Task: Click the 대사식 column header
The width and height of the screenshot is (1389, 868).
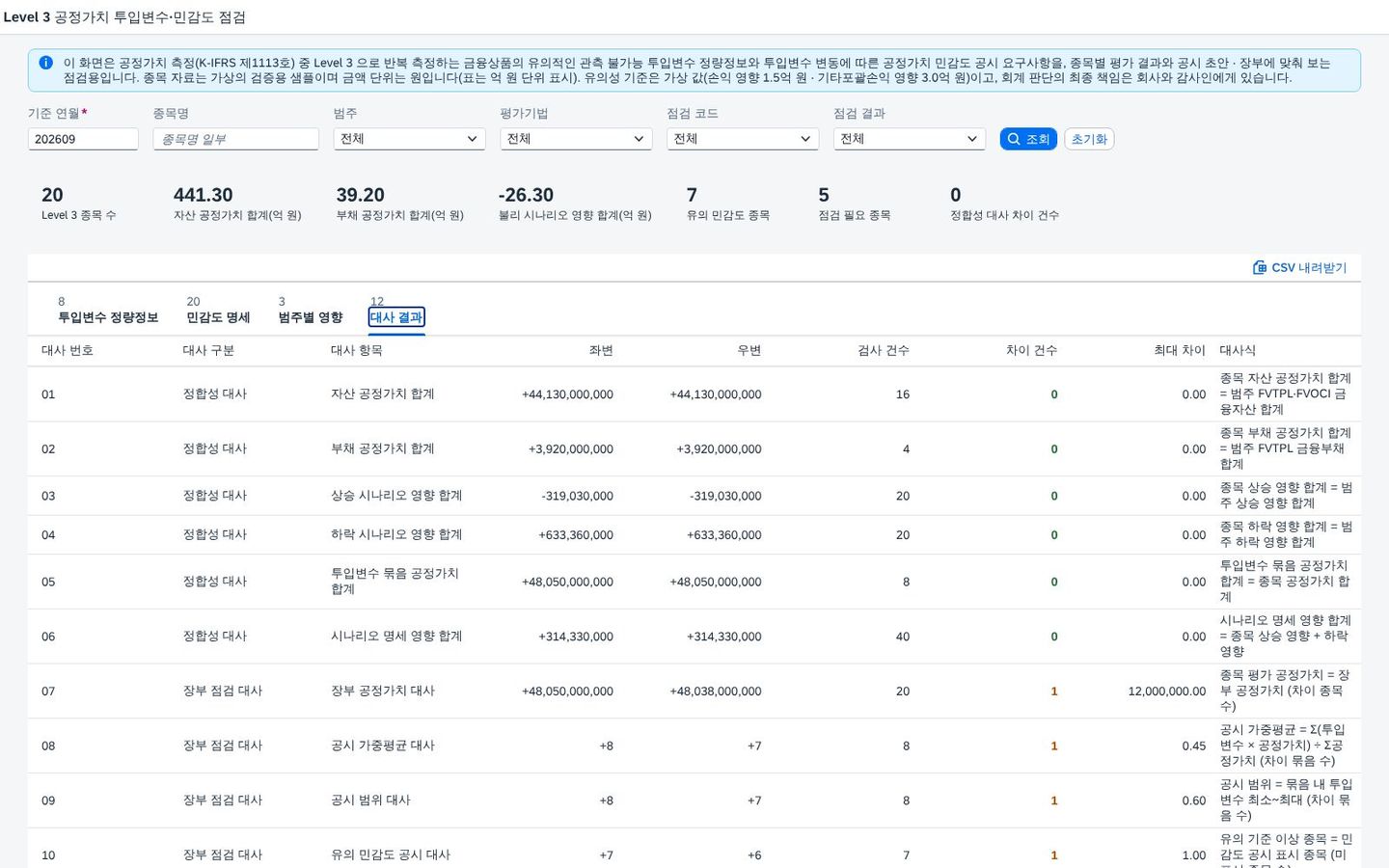Action: point(1238,350)
